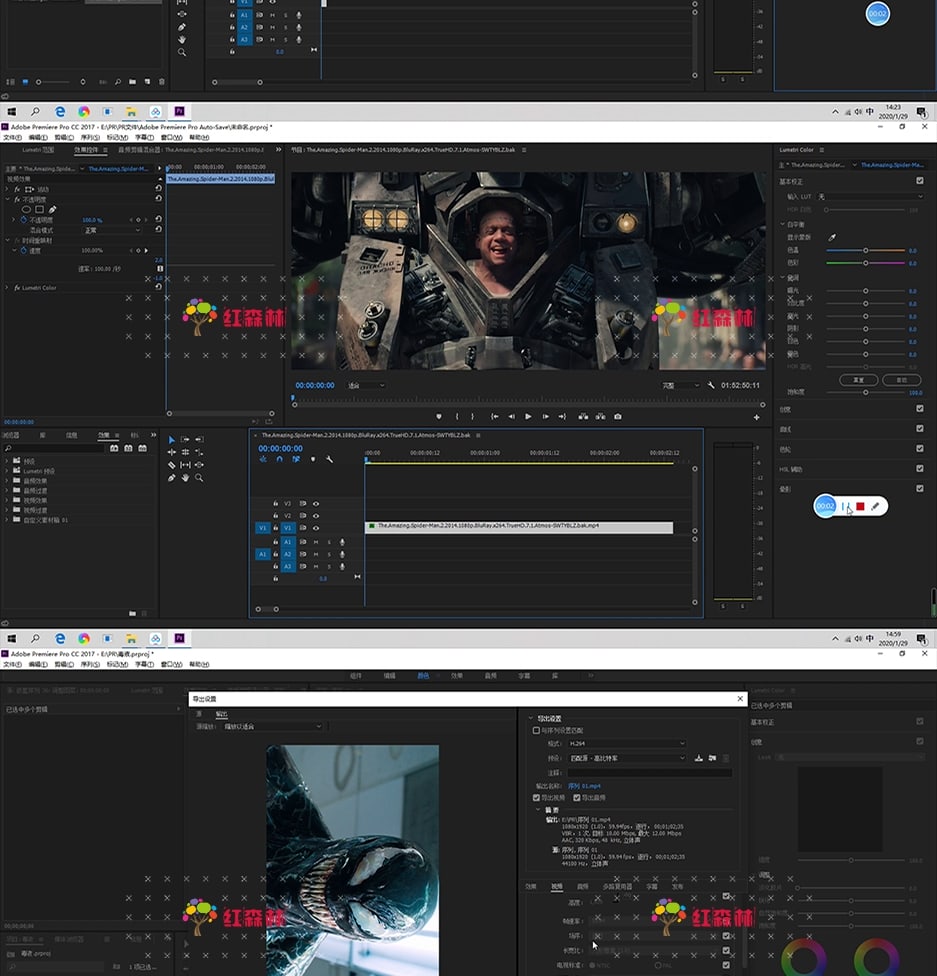Toggle Linked Selection icon in timeline header
Image resolution: width=937 pixels, height=976 pixels.
click(296, 459)
